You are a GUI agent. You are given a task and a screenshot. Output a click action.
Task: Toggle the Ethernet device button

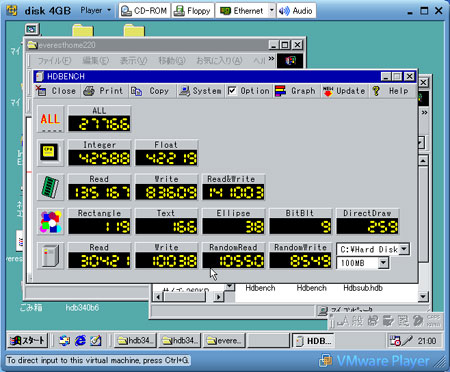point(242,11)
